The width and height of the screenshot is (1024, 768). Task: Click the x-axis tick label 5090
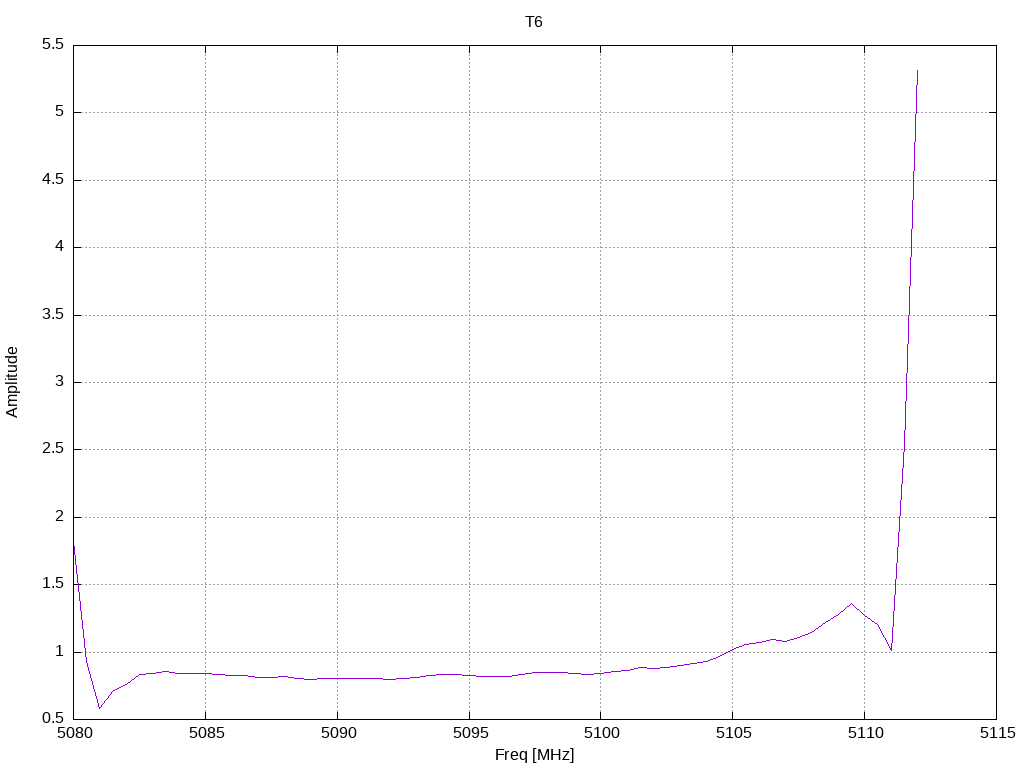tap(338, 733)
